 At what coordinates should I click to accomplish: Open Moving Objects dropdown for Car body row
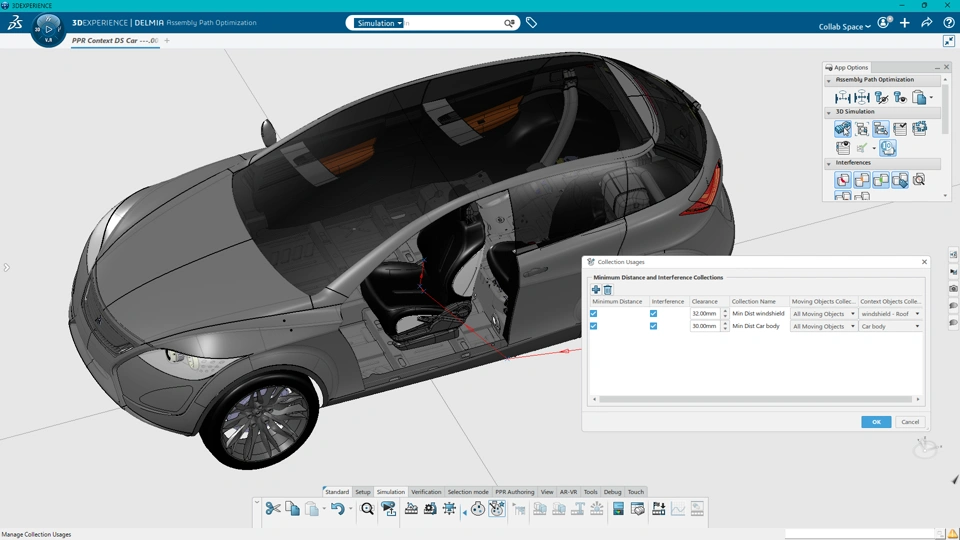click(x=852, y=326)
